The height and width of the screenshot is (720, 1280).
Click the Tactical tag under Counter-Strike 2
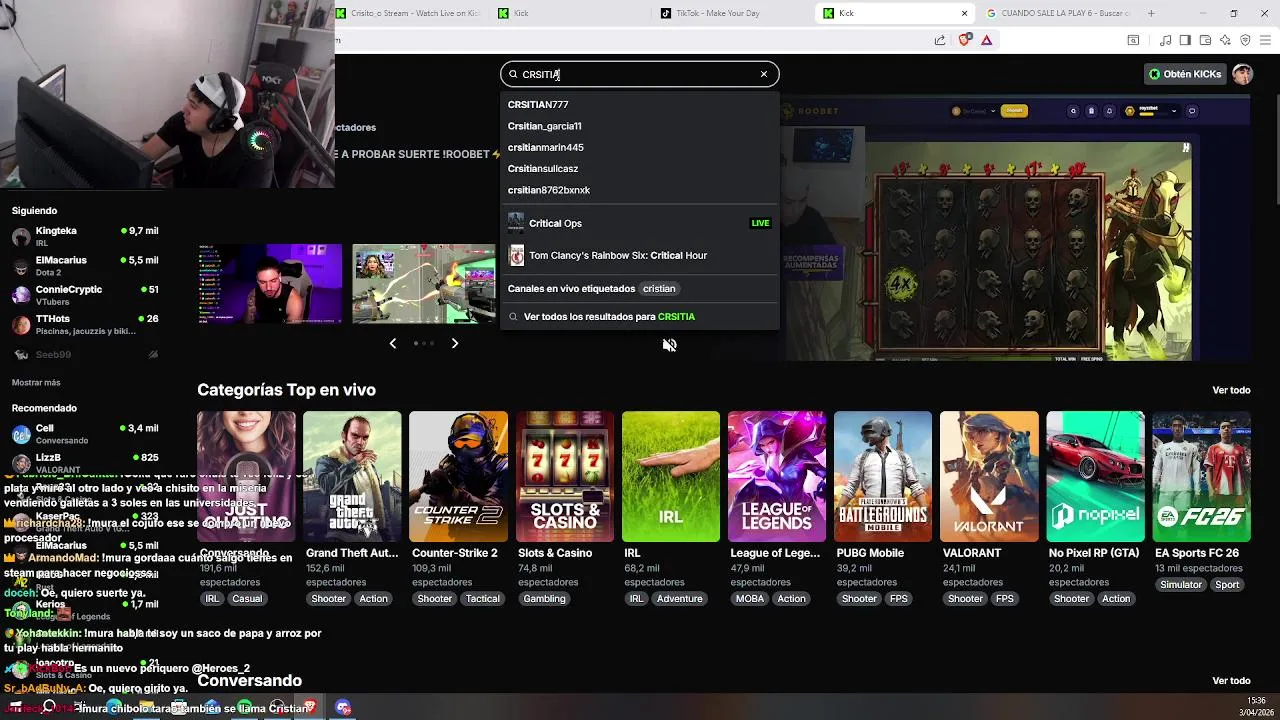(x=482, y=599)
